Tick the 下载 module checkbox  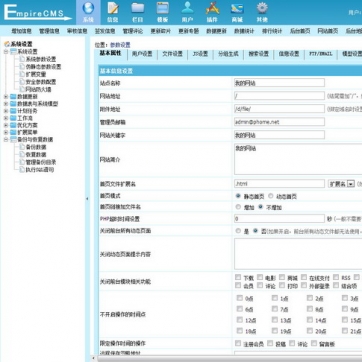click(238, 277)
